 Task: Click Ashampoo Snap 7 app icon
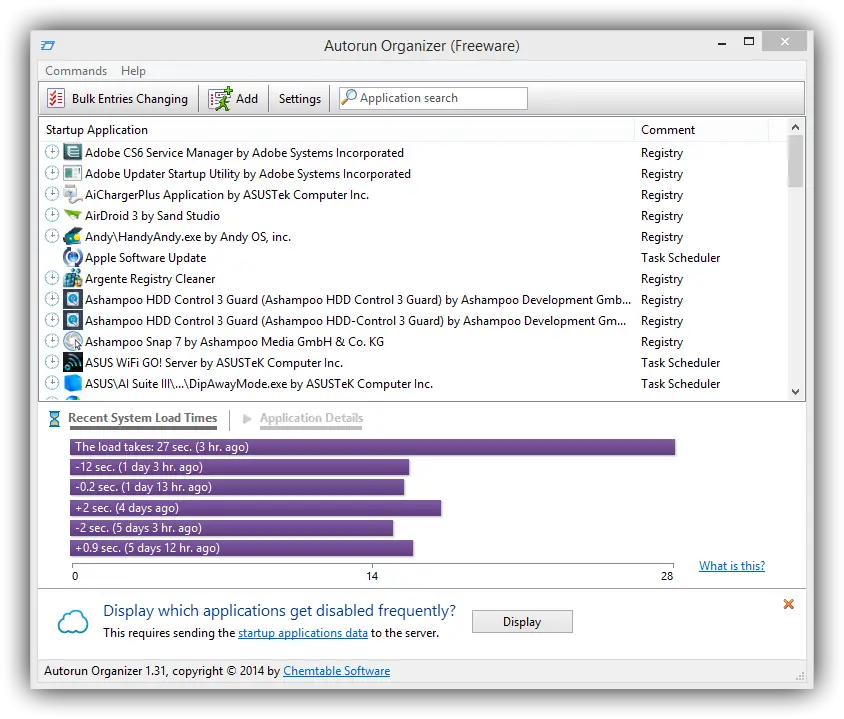click(x=73, y=341)
